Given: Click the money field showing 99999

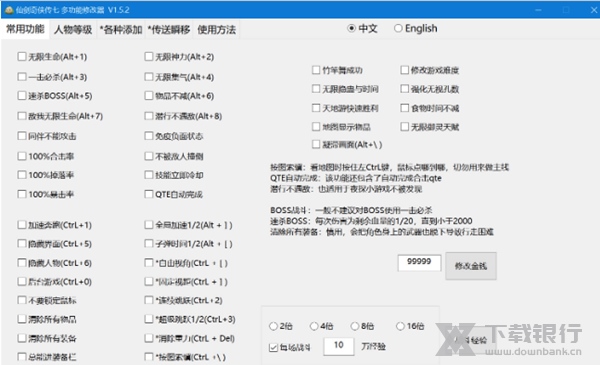Looking at the screenshot, I should pyautogui.click(x=419, y=262).
